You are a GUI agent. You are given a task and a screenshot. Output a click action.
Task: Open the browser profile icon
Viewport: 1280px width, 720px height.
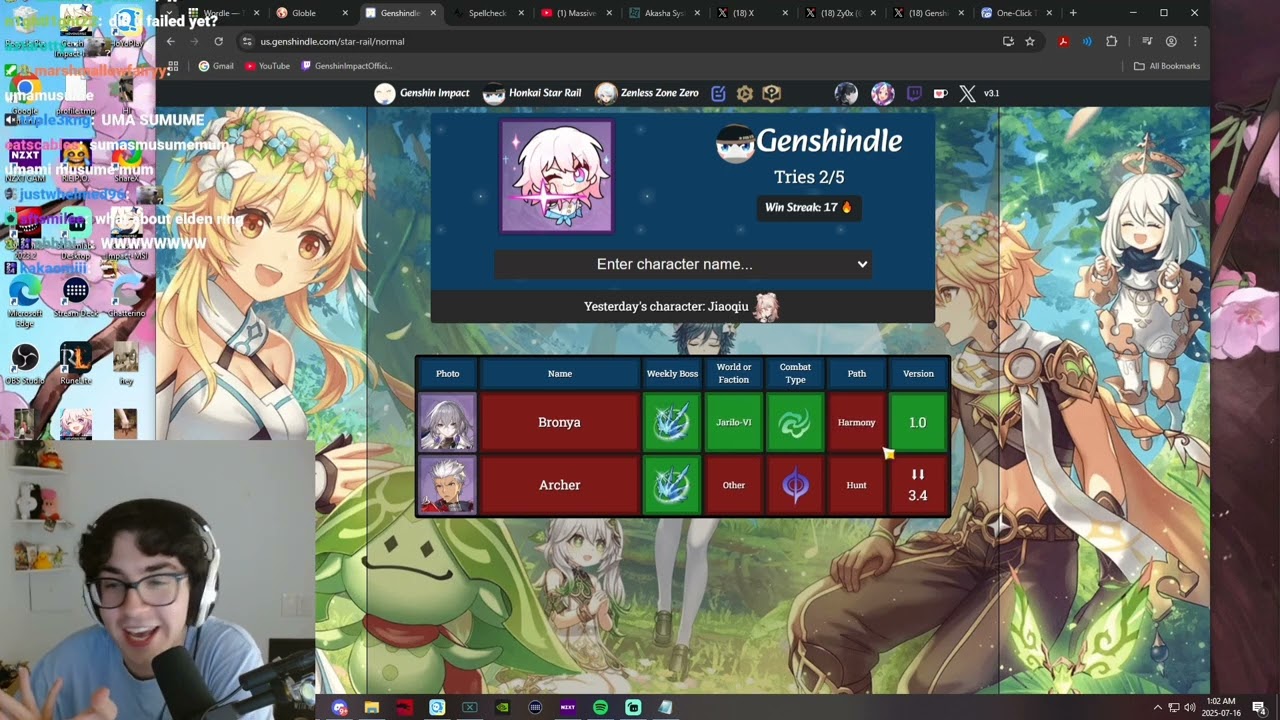click(1171, 41)
